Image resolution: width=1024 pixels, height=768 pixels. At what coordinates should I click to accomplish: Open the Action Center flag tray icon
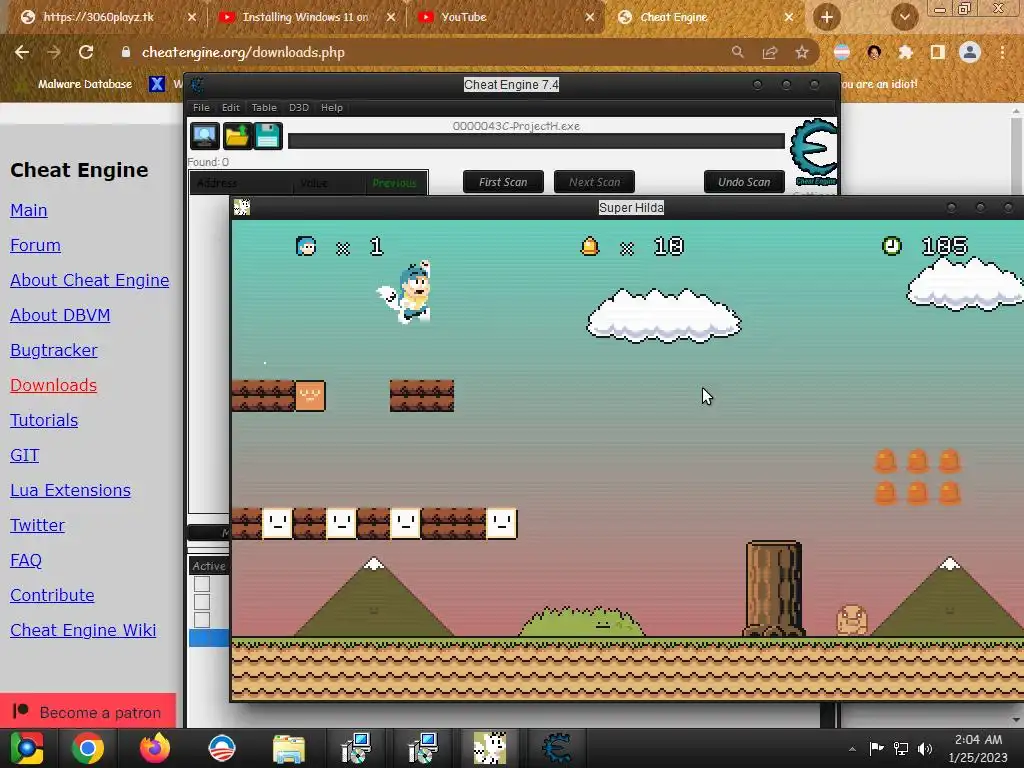click(876, 748)
